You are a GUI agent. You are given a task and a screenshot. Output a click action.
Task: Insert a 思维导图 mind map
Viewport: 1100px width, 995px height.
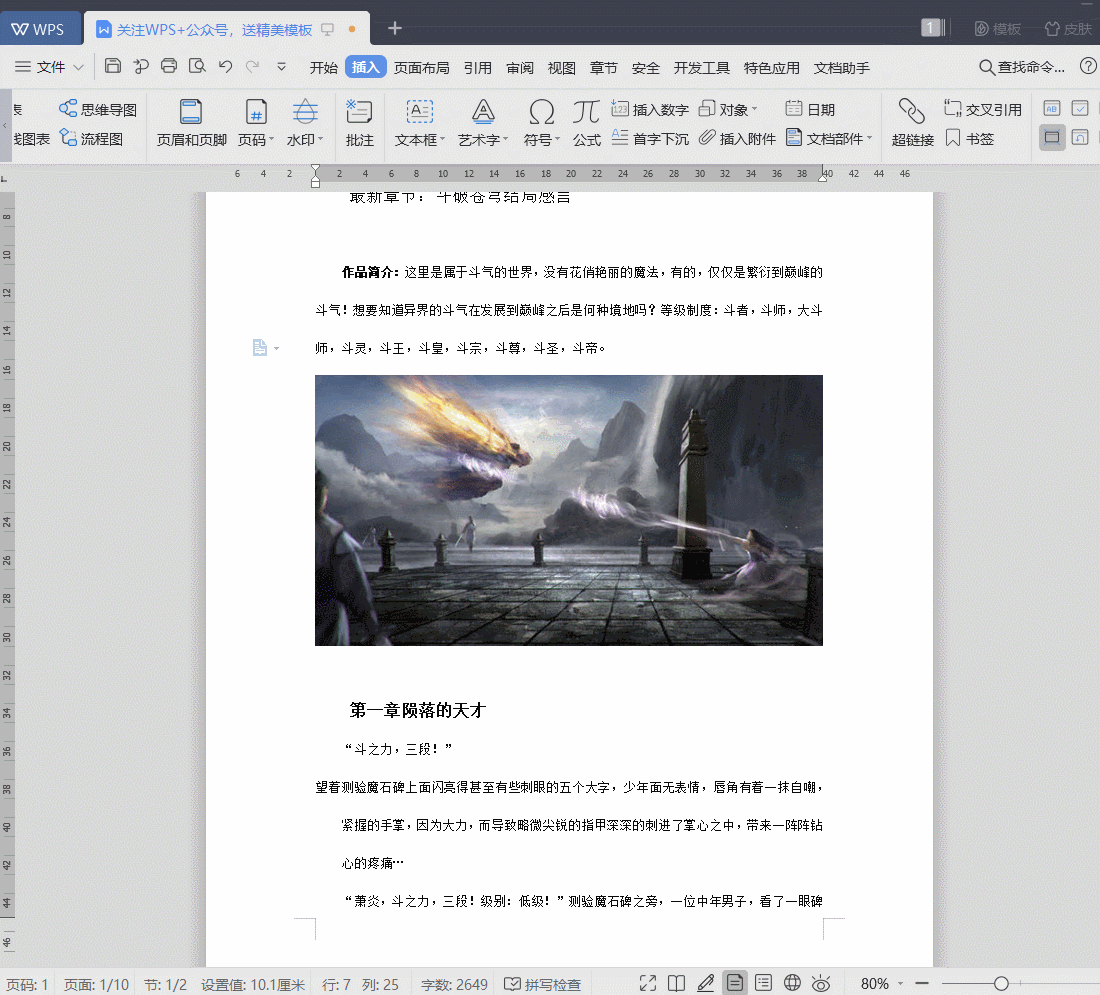98,109
